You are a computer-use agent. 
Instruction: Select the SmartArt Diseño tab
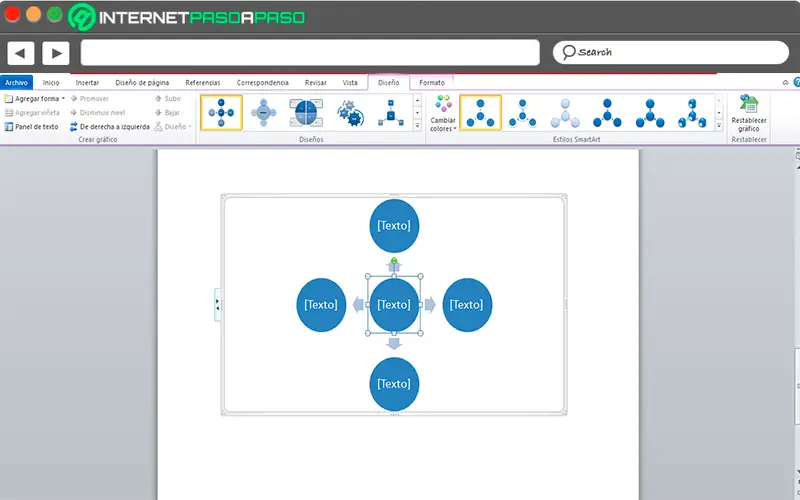pos(388,83)
